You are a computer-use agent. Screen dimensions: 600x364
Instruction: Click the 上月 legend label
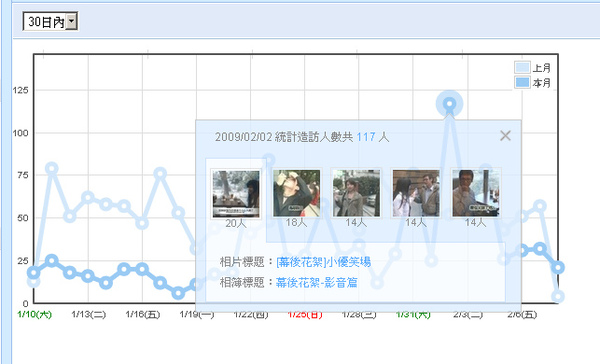[x=541, y=68]
